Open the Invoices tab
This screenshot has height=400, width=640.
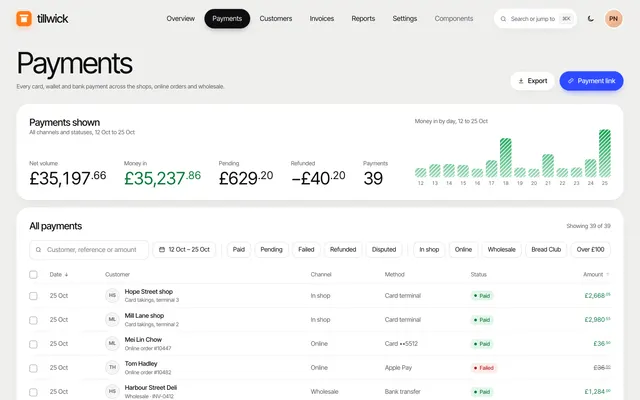coord(322,19)
